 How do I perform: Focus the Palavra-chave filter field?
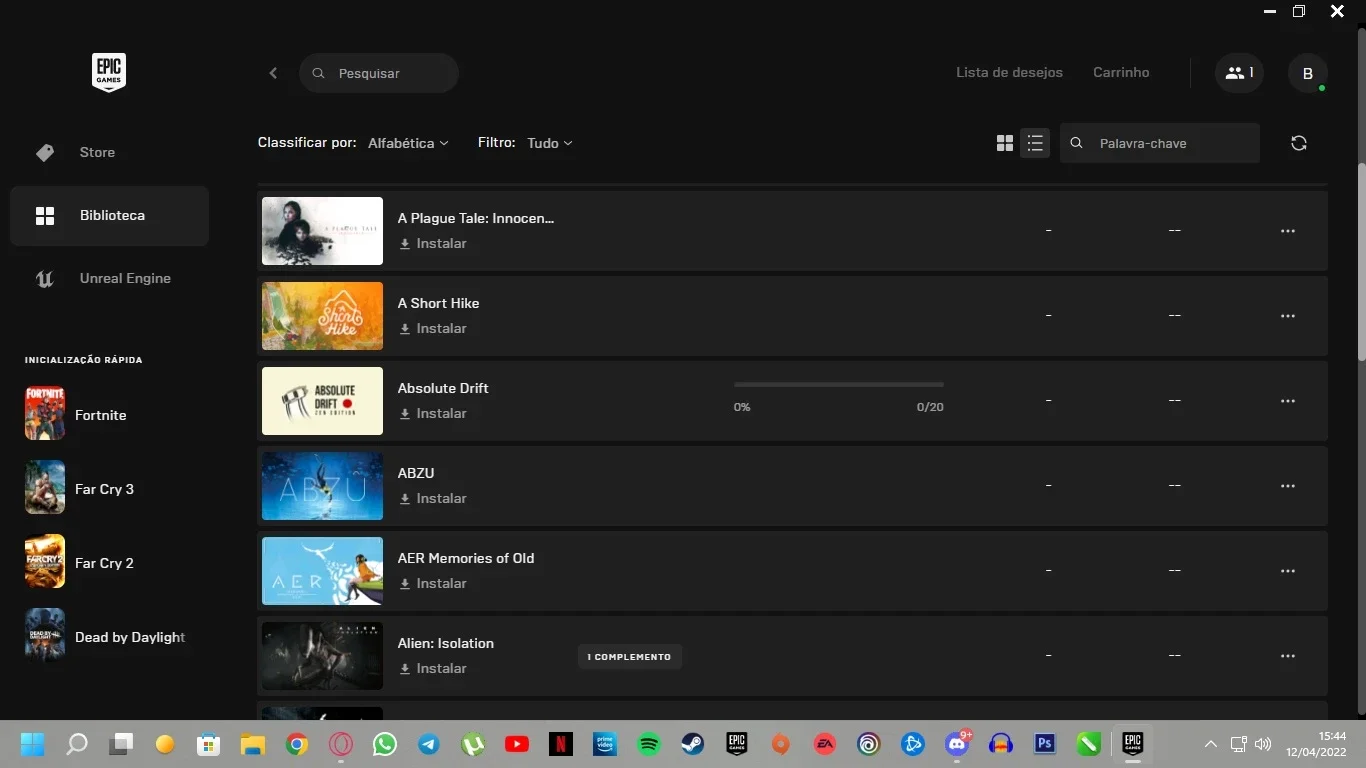[x=1160, y=143]
